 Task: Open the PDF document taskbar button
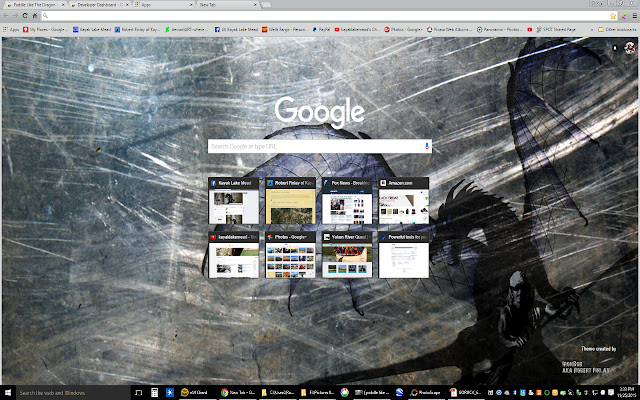coord(465,393)
